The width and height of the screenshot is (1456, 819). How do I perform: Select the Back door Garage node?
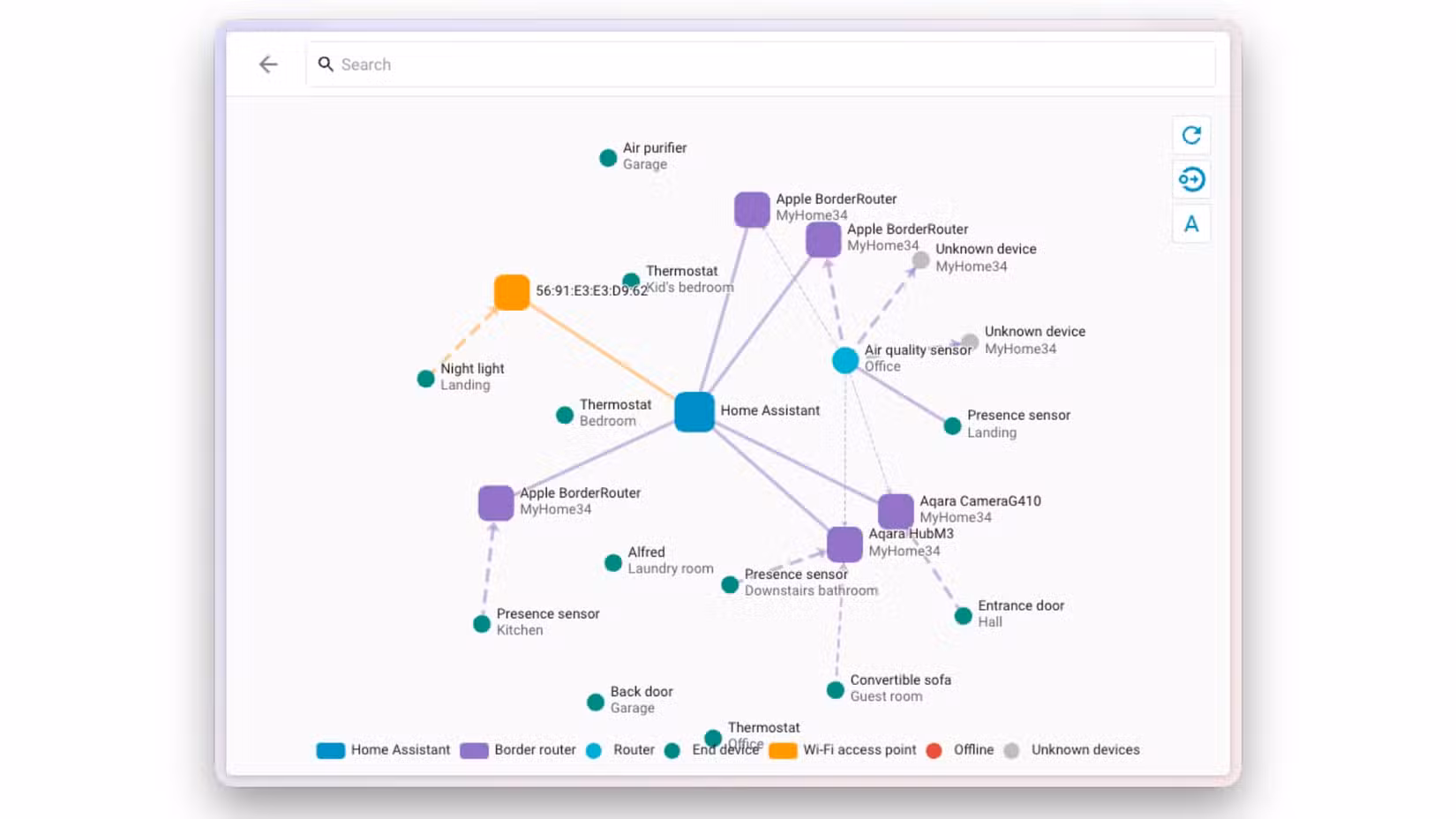[596, 703]
